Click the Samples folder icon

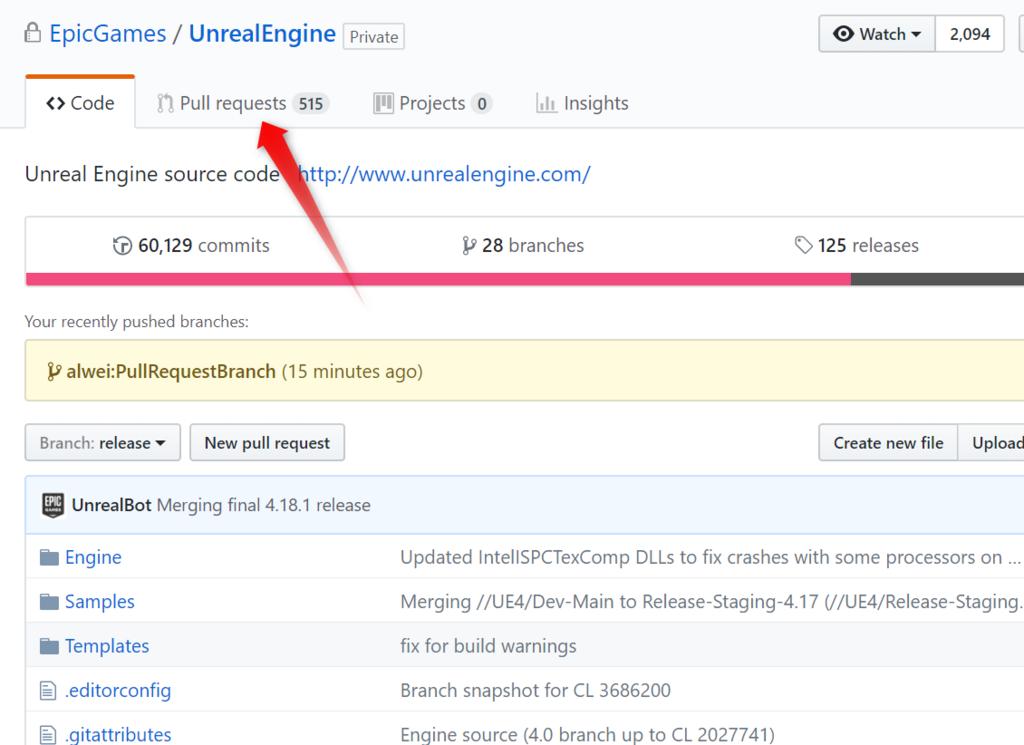point(49,601)
